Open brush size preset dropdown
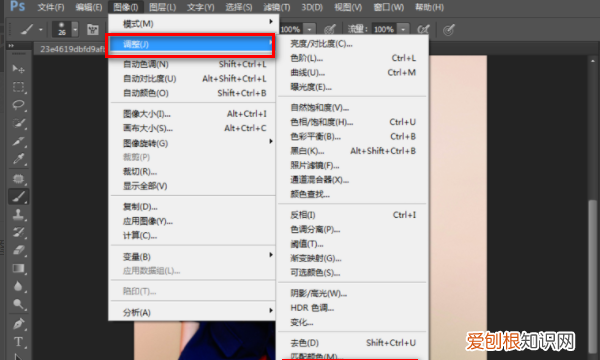 [75, 29]
